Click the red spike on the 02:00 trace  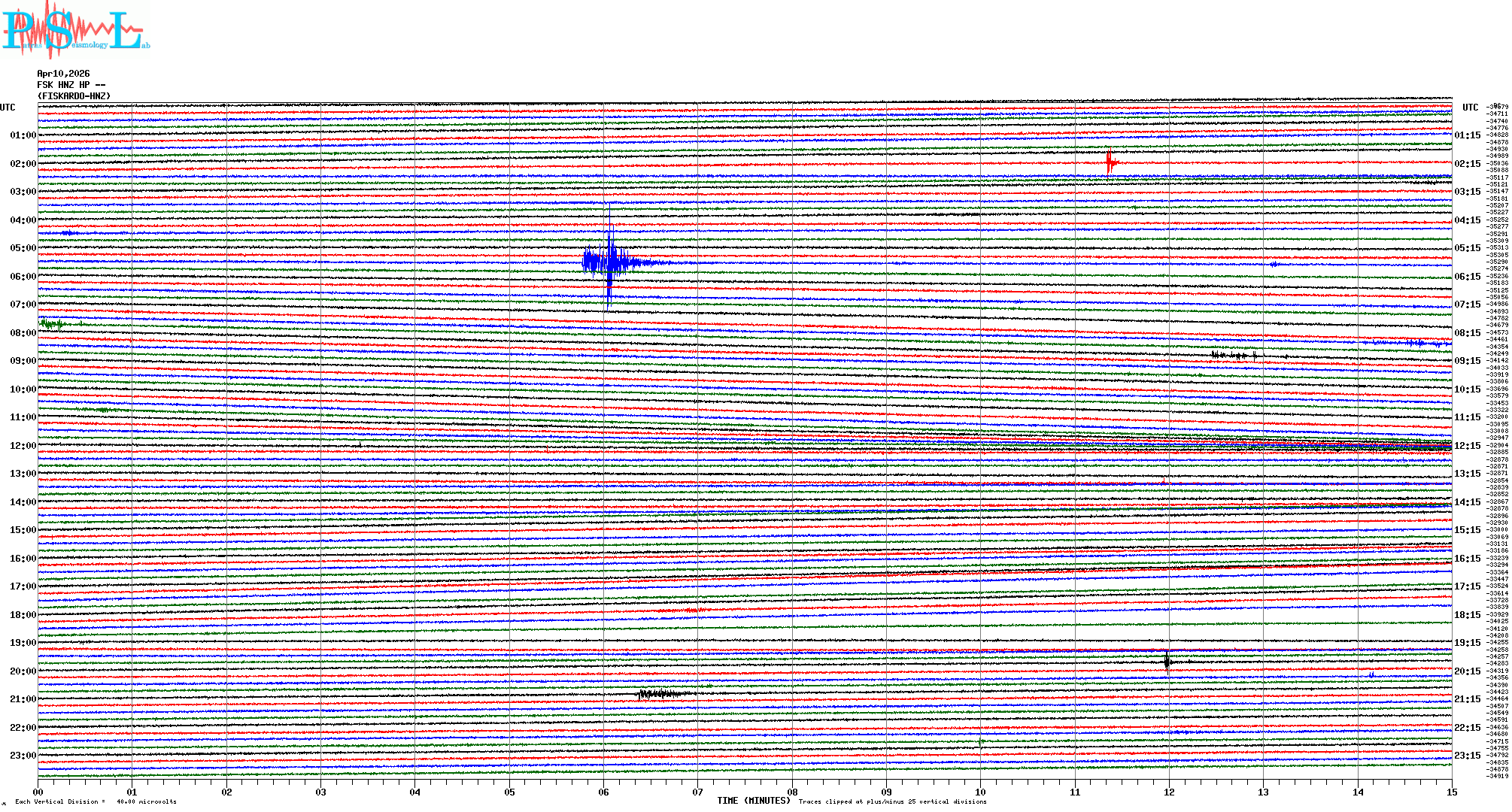point(1110,162)
